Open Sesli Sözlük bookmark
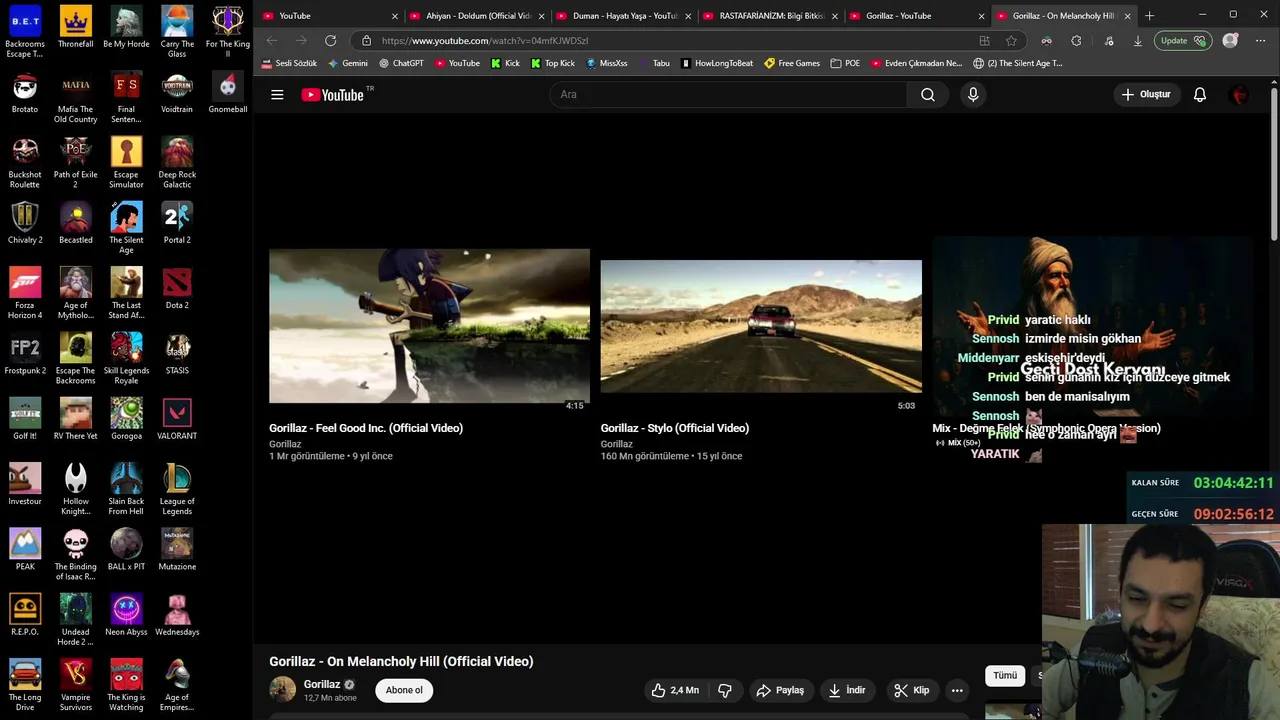Screen dimensions: 1280x720 click(289, 63)
